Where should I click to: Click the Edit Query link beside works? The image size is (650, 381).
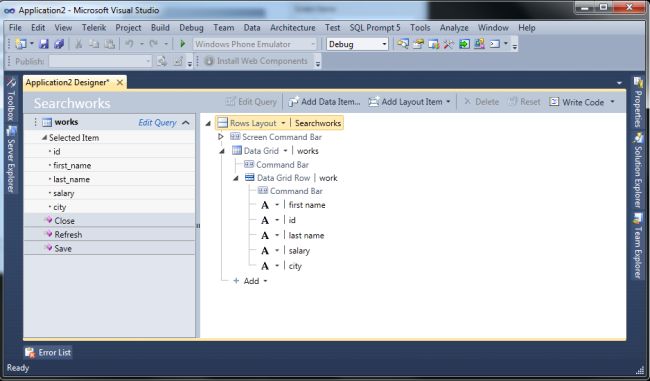[157, 123]
